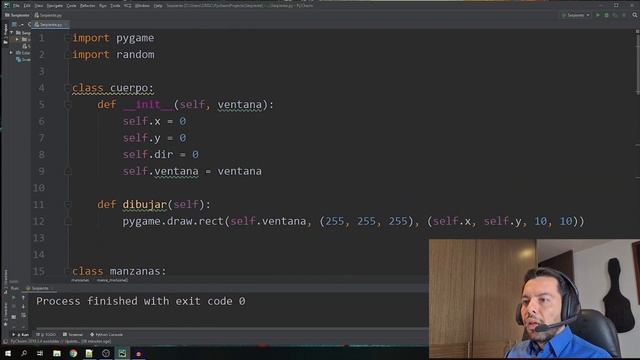Click line number 10 in the gutter
The width and height of the screenshot is (640, 360).
coord(39,188)
